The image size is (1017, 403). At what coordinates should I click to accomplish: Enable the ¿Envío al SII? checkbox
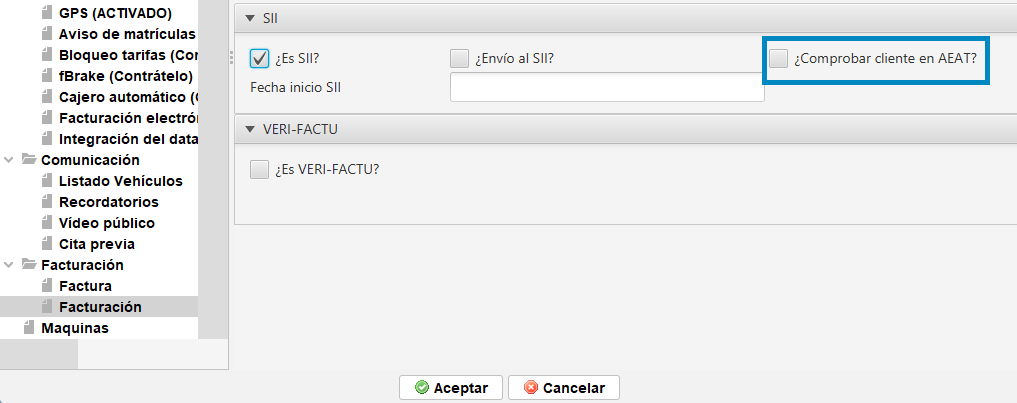click(x=459, y=58)
